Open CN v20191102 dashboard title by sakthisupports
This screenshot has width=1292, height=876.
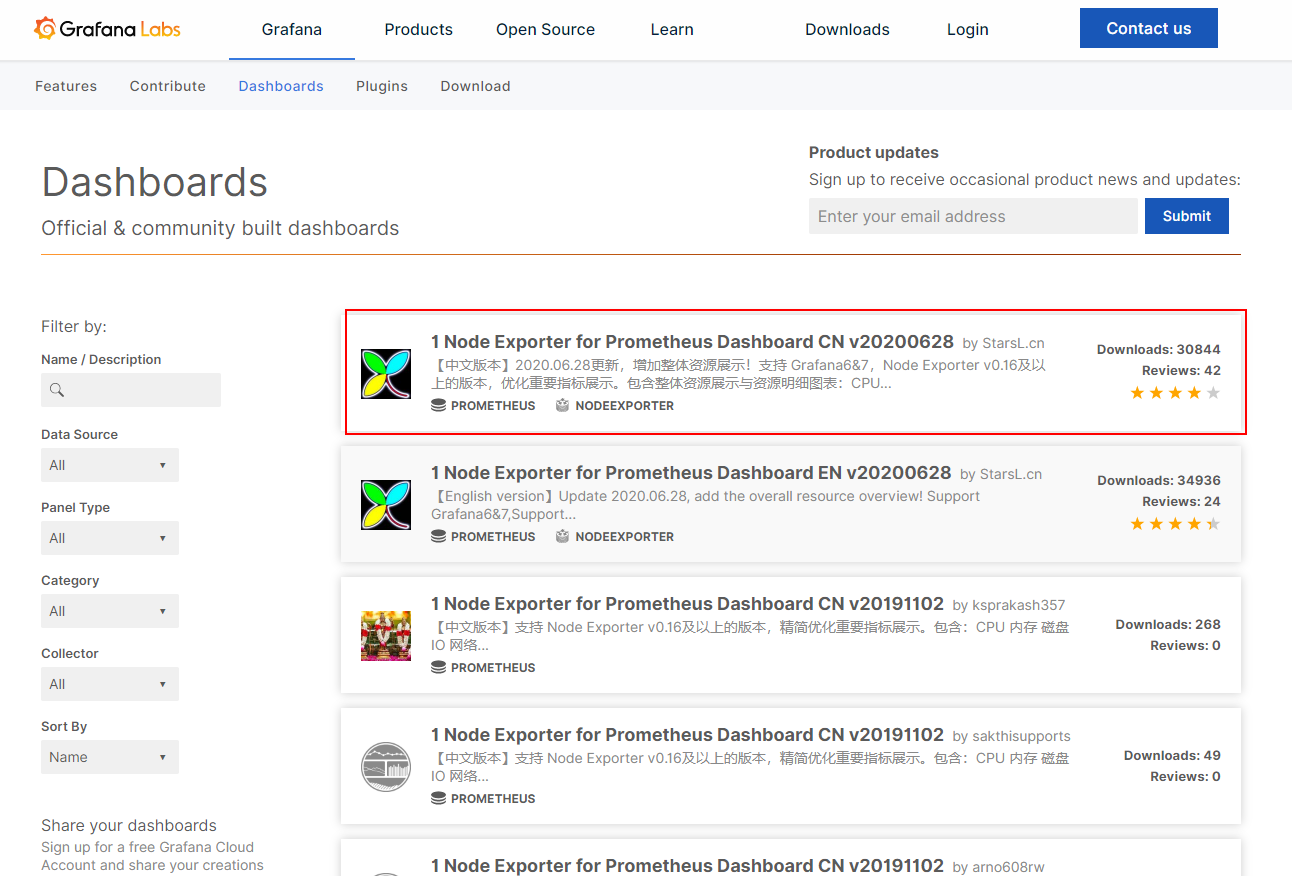click(688, 735)
